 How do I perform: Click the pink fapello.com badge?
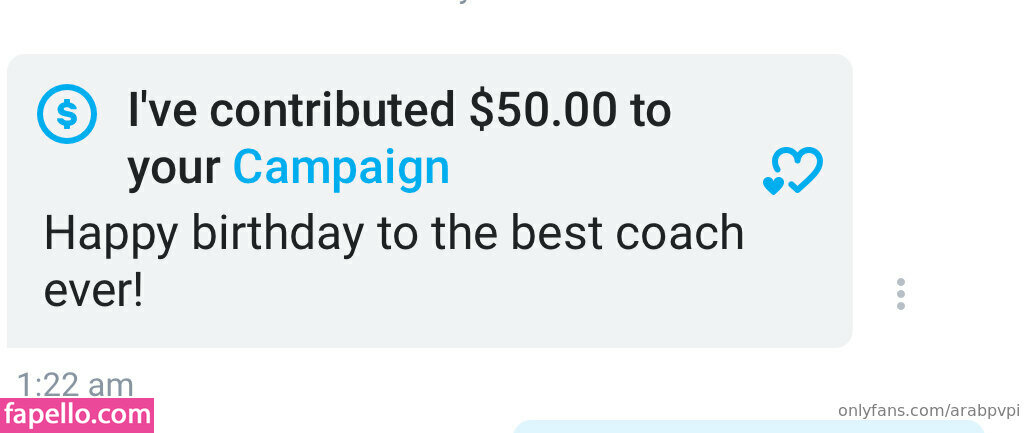[77, 415]
